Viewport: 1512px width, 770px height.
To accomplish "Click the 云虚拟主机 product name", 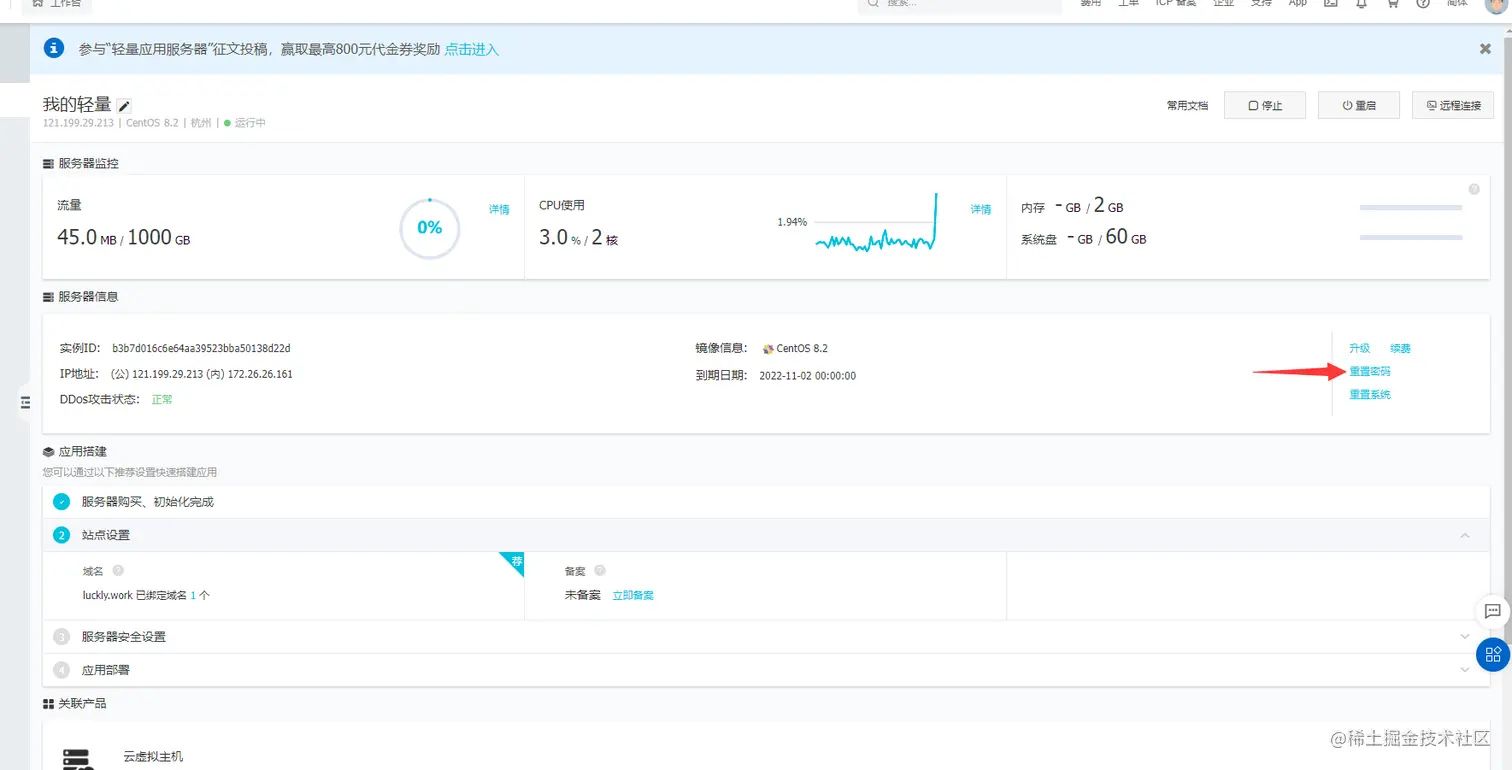I will [153, 757].
